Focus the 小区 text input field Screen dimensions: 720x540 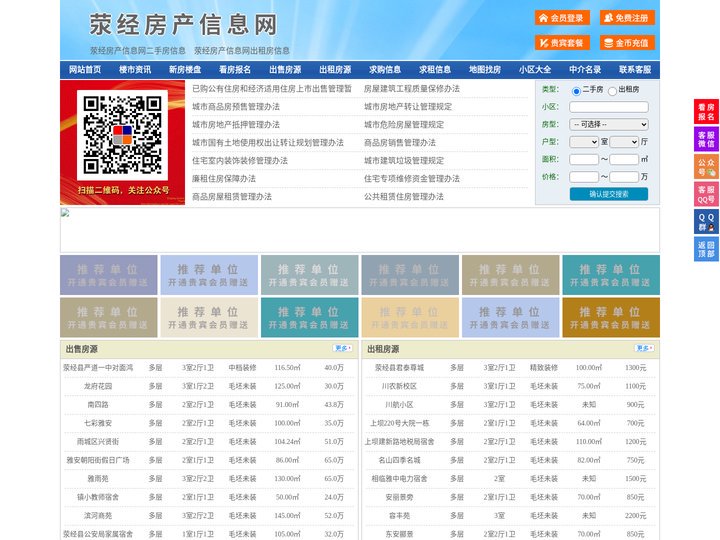tap(609, 107)
